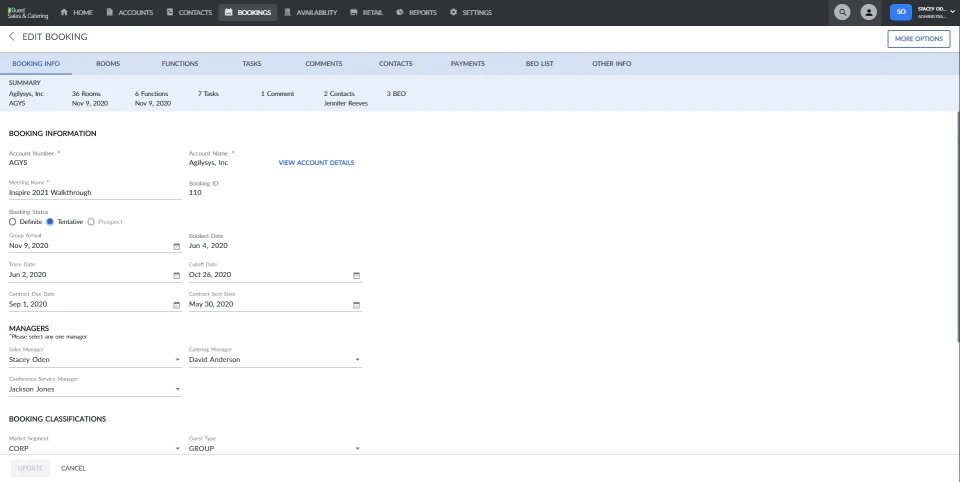Click '6 Functions' in the summary
The width and height of the screenshot is (960, 482).
pyautogui.click(x=151, y=94)
